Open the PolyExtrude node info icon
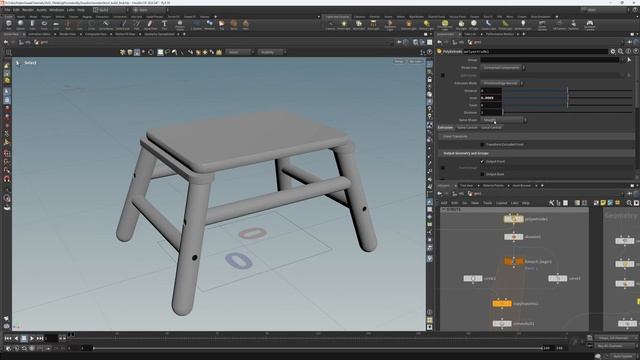Image resolution: width=640 pixels, height=360 pixels. [628, 51]
